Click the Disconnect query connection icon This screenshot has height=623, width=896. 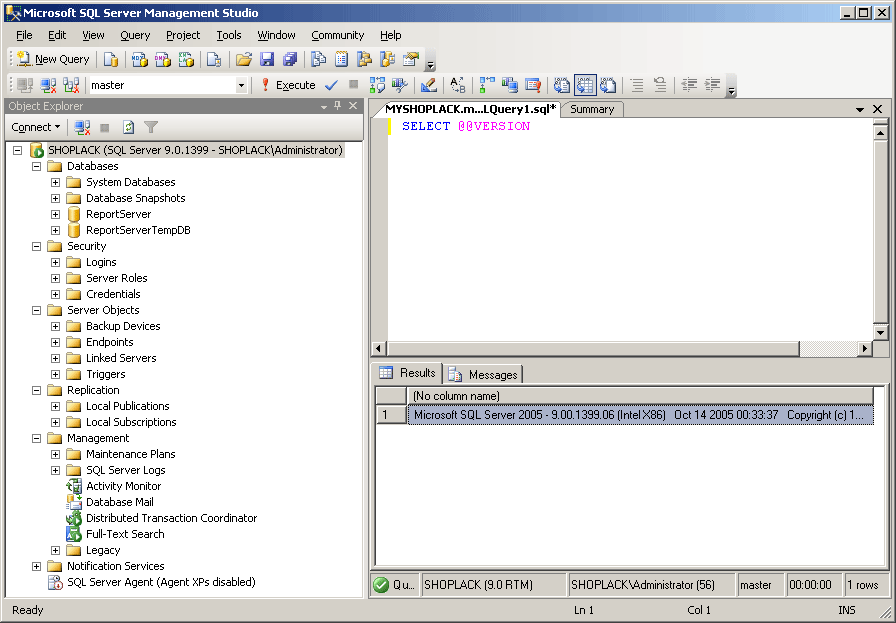coord(49,85)
